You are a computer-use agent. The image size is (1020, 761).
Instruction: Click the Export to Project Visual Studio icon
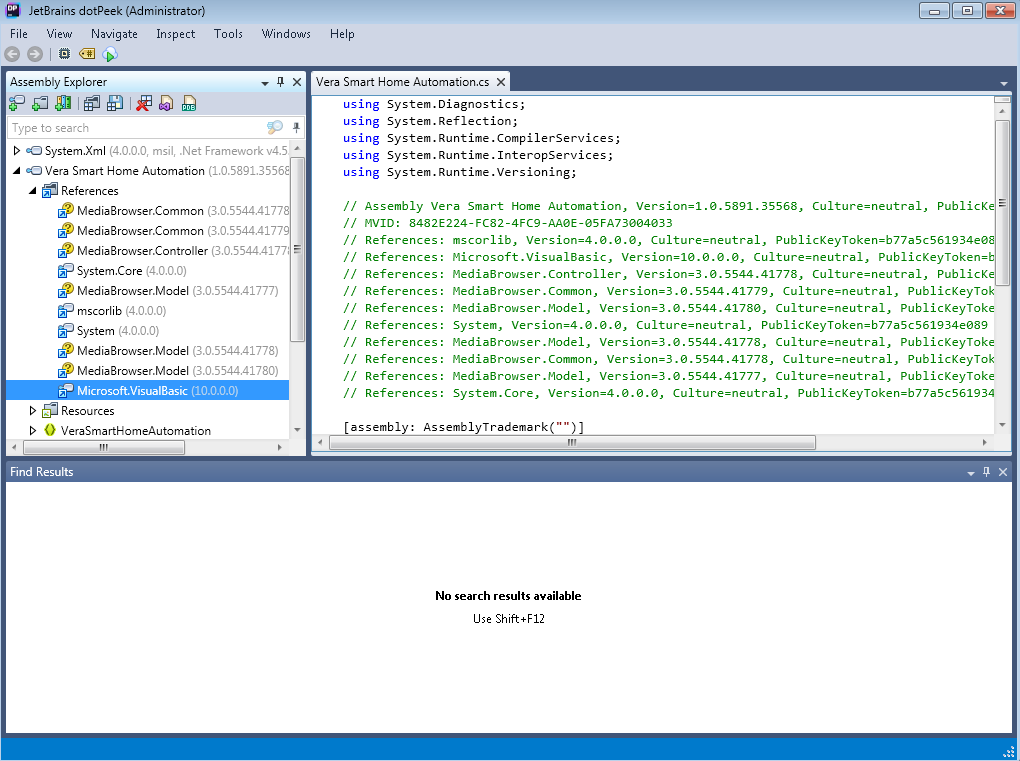click(166, 103)
